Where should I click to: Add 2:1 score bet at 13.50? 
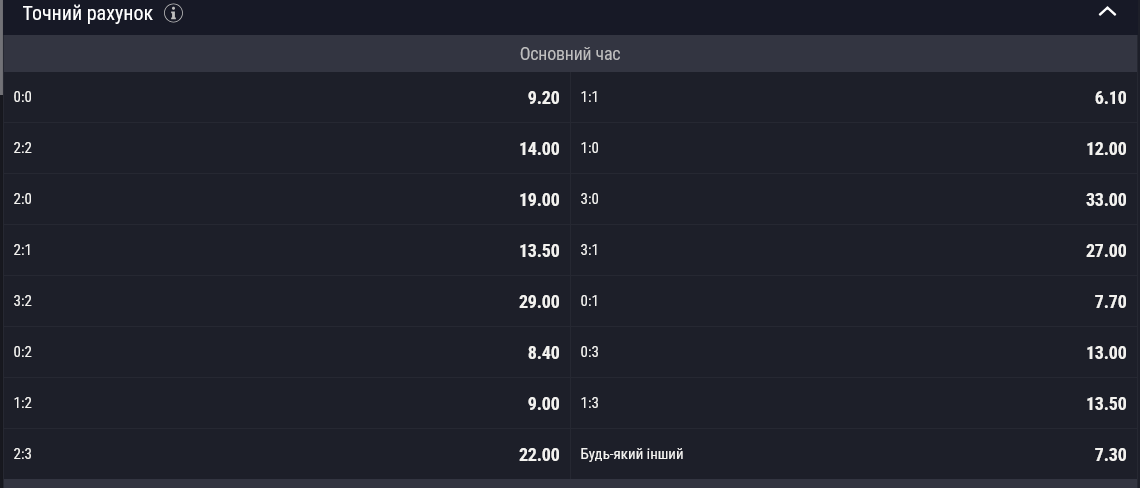(286, 250)
